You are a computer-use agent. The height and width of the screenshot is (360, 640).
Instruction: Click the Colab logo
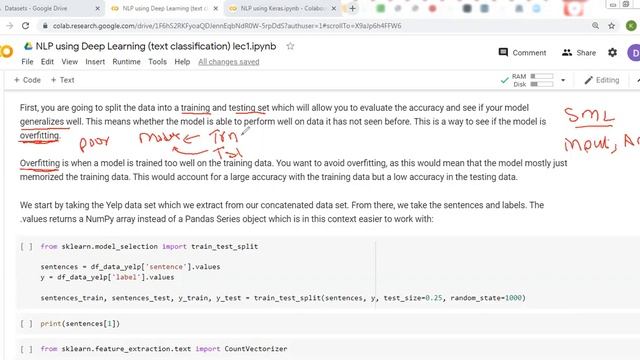pyautogui.click(x=6, y=51)
